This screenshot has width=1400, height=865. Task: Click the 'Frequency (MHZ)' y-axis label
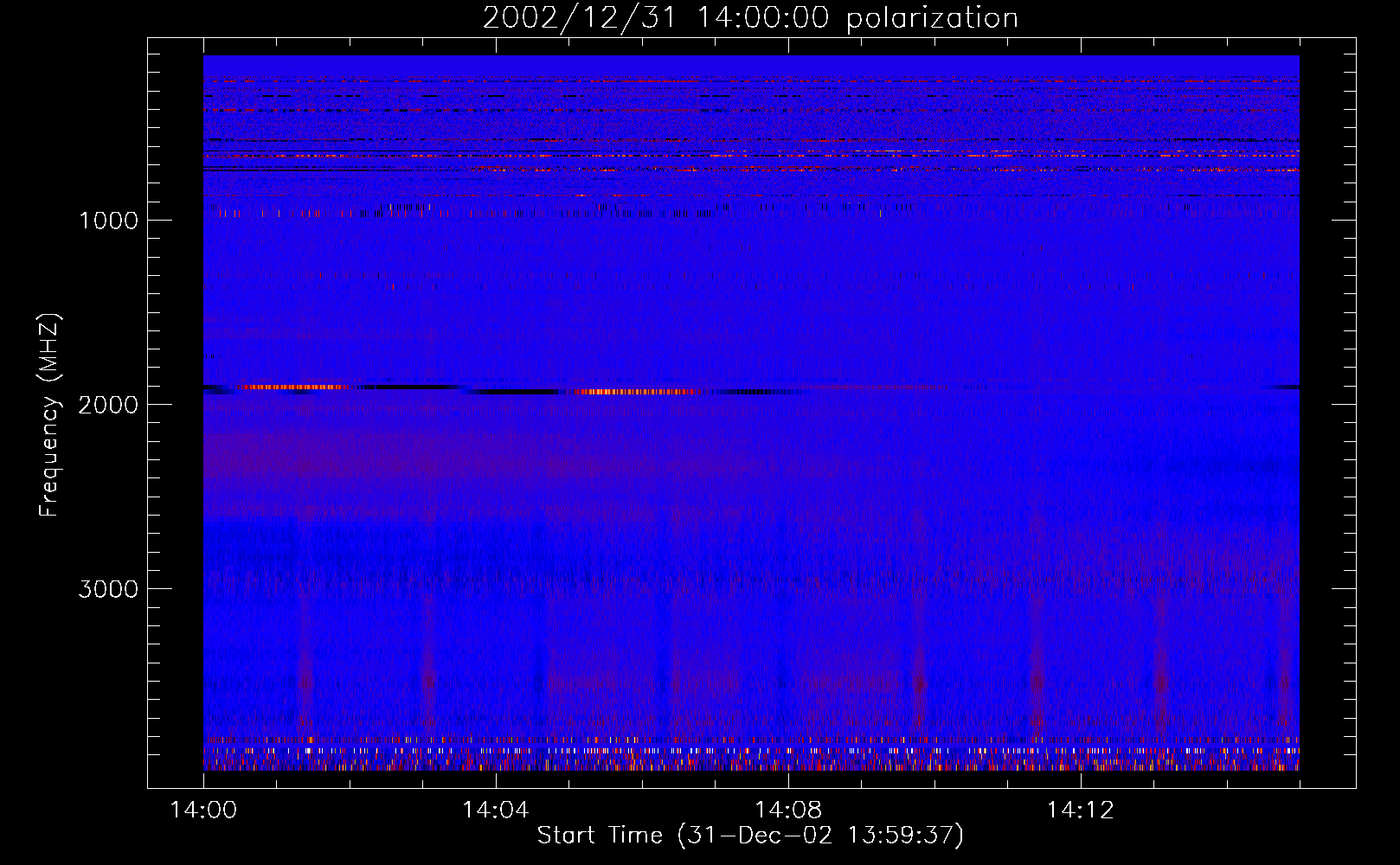pos(49,415)
